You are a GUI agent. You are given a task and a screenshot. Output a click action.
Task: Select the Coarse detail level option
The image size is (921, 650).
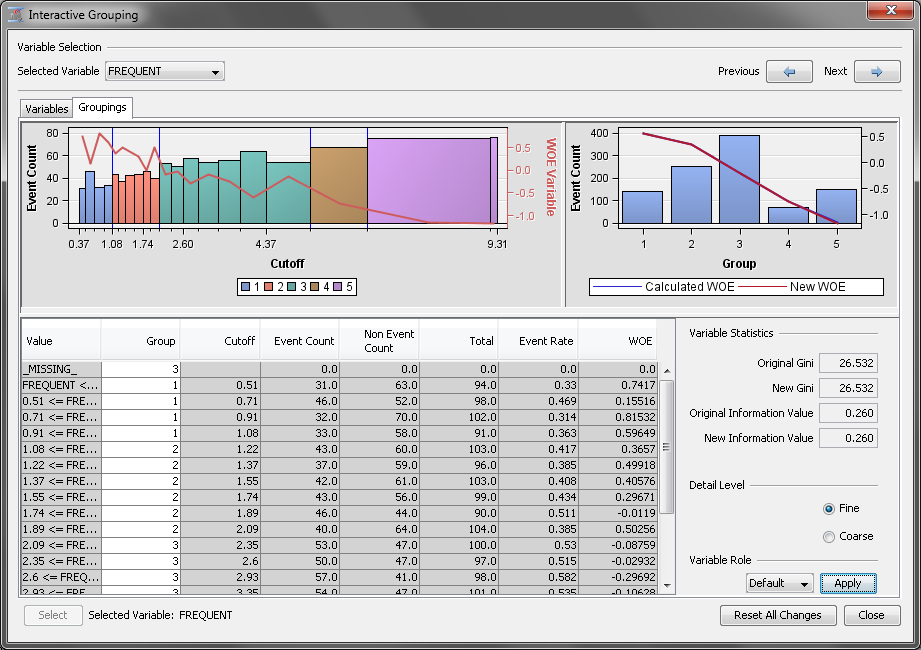click(x=828, y=536)
